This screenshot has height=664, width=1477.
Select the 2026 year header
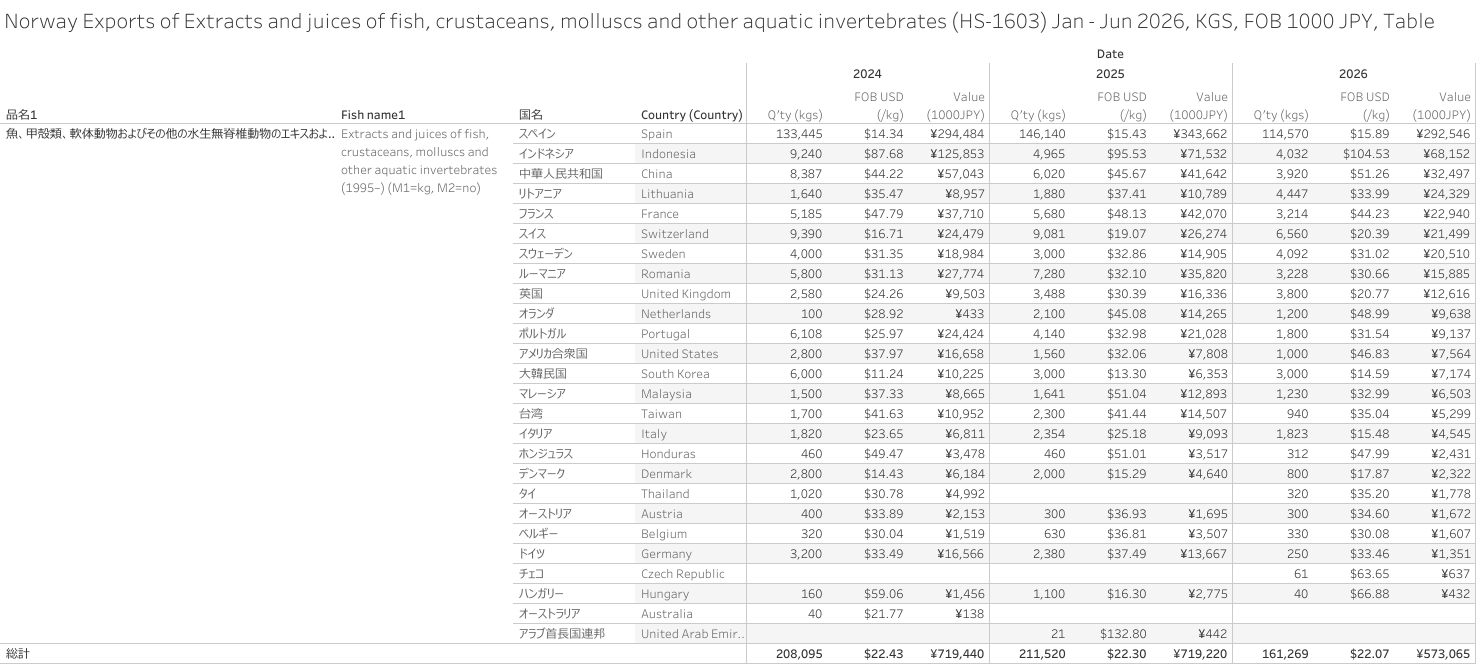[x=1353, y=74]
